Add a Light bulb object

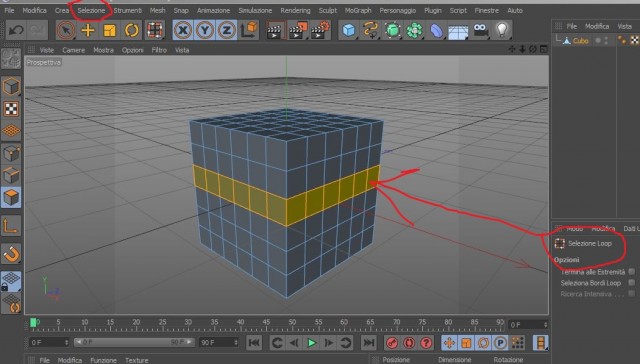pyautogui.click(x=502, y=31)
